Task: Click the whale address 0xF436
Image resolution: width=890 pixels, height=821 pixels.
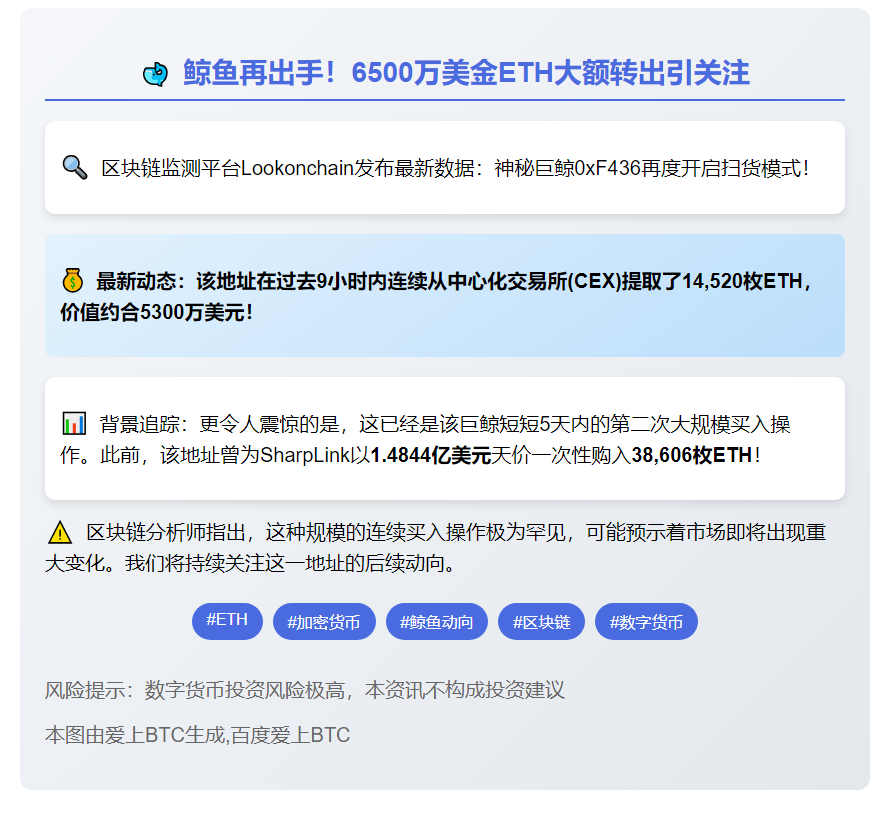Action: click(607, 168)
